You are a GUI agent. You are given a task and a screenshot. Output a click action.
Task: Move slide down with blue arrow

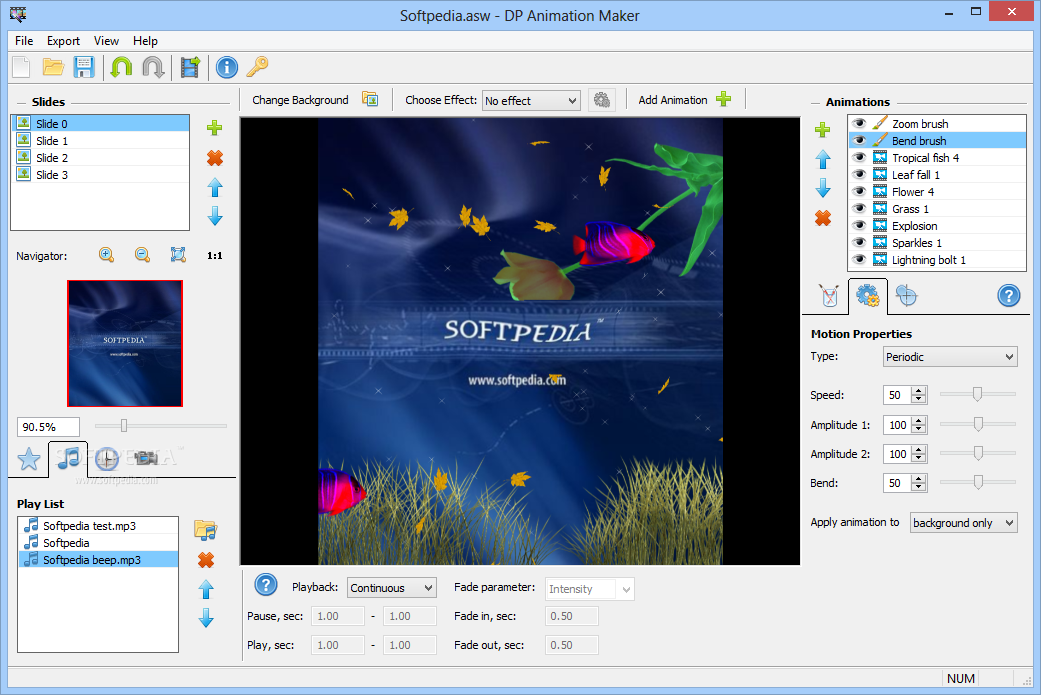(x=214, y=216)
